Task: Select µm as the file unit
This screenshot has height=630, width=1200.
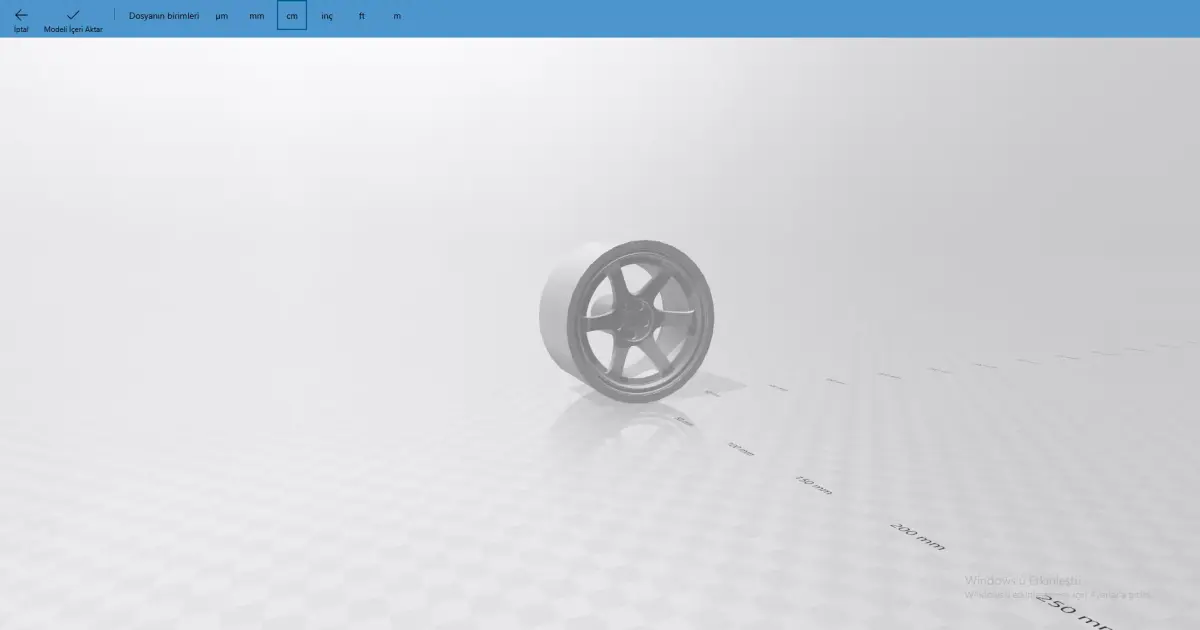Action: [221, 16]
